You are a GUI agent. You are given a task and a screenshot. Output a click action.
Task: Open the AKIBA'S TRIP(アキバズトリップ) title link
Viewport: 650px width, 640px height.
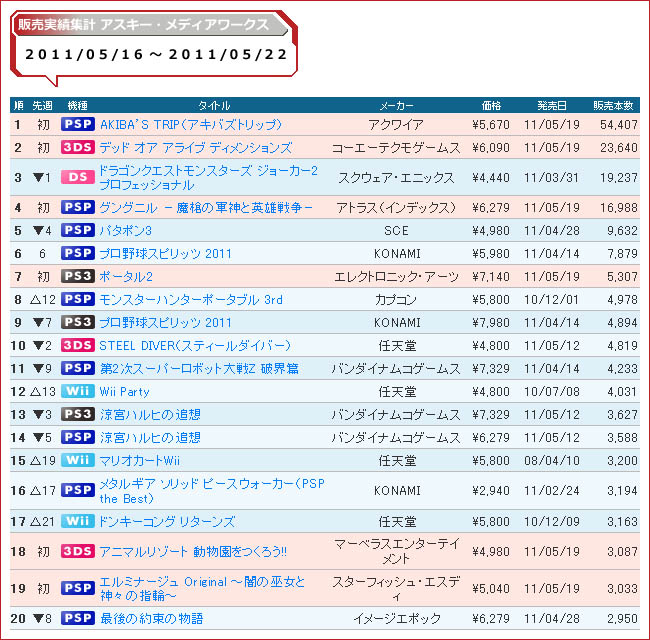[191, 124]
